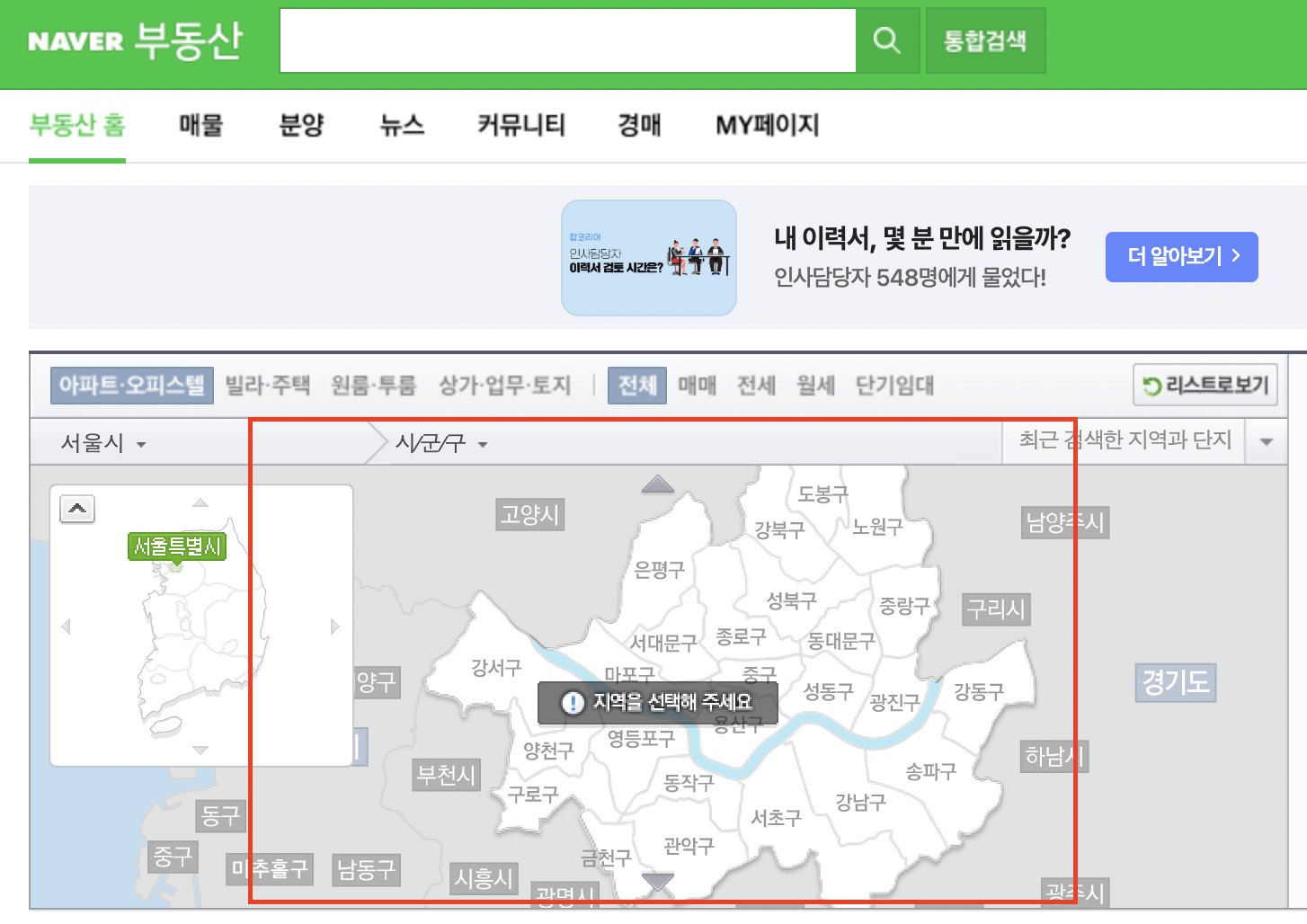Click ad headline 내 이력서, 몇 분 만에 읽을까?
The height and width of the screenshot is (924, 1307).
(x=922, y=238)
